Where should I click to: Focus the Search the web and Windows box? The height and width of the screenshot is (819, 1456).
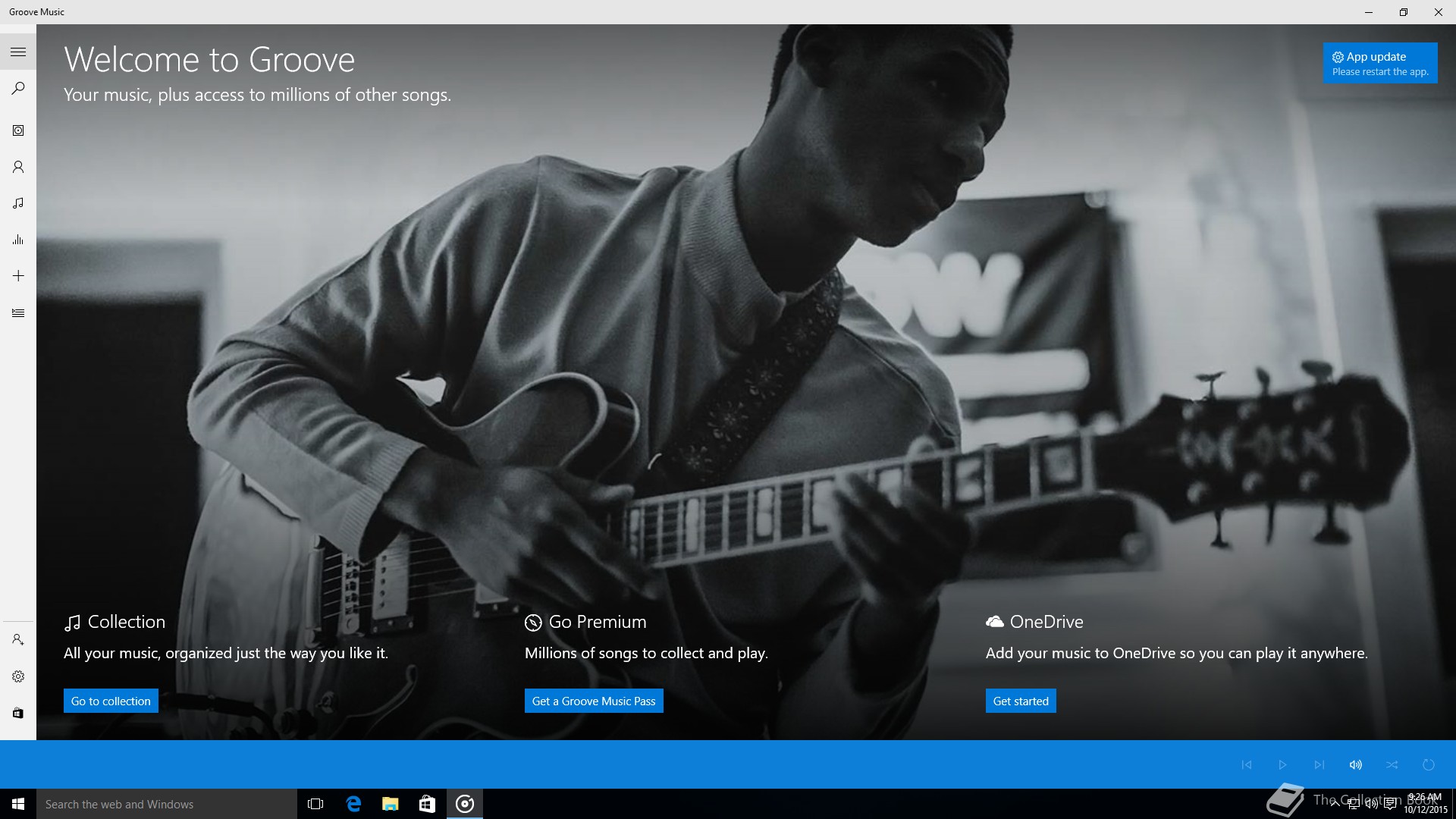tap(167, 804)
